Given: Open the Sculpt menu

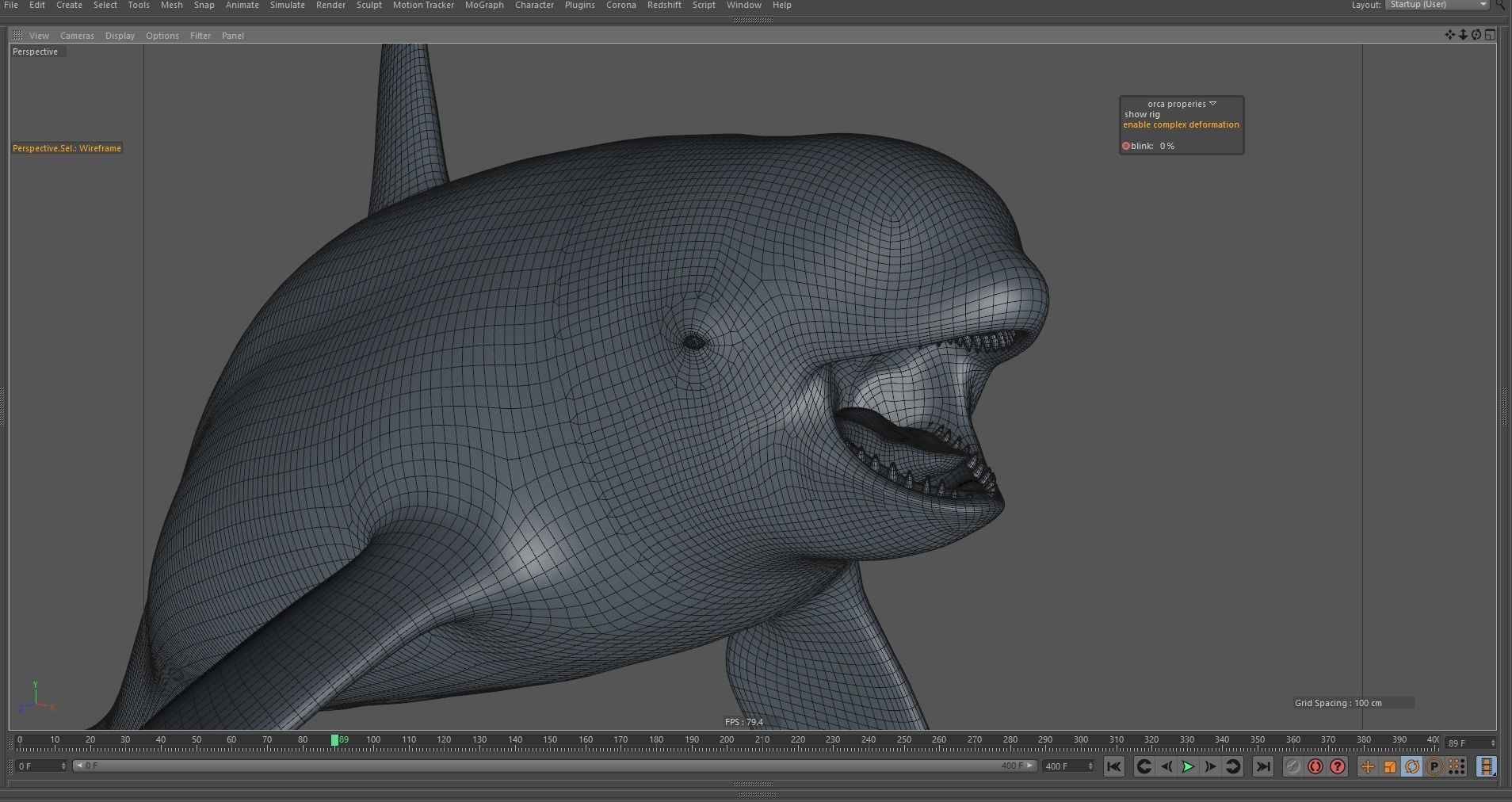Looking at the screenshot, I should pyautogui.click(x=369, y=5).
